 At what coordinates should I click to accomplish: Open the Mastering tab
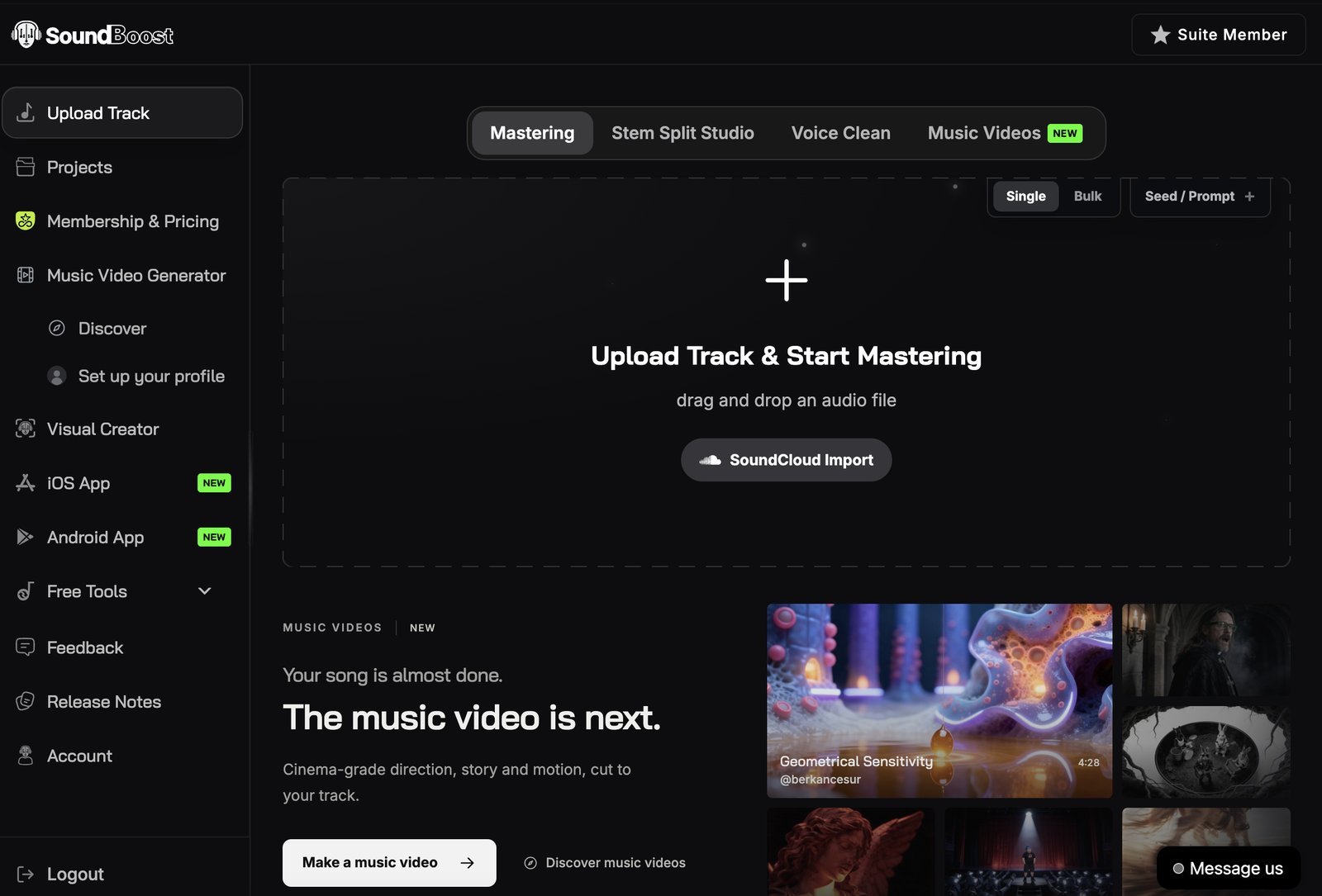click(x=532, y=133)
